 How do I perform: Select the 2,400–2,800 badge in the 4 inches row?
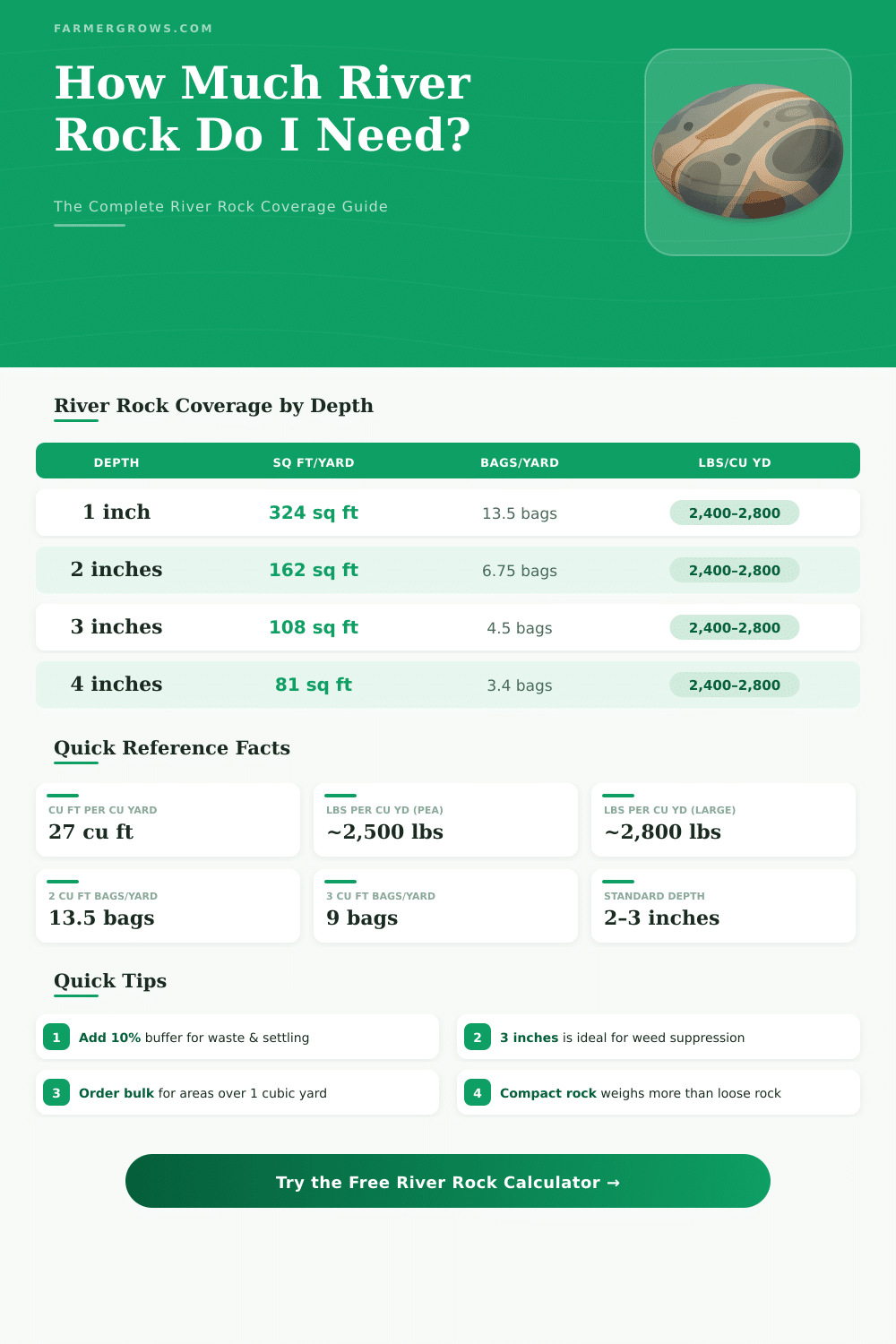pos(734,685)
